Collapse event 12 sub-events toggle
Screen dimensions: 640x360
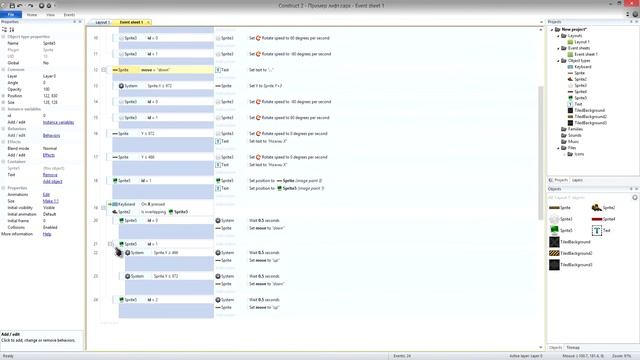[104, 70]
